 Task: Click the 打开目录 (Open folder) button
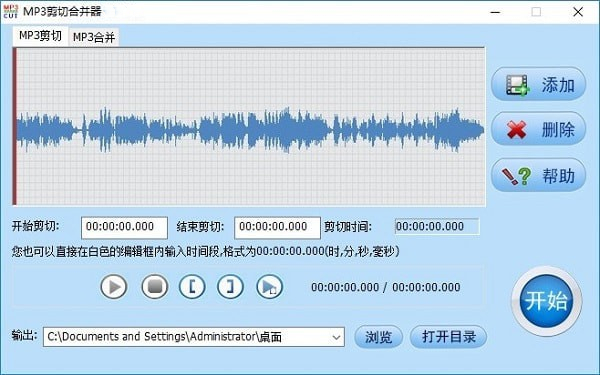[x=448, y=337]
